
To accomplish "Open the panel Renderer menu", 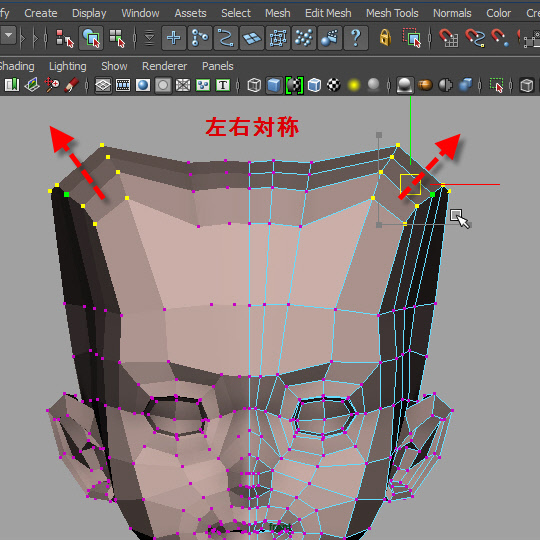I will point(164,66).
